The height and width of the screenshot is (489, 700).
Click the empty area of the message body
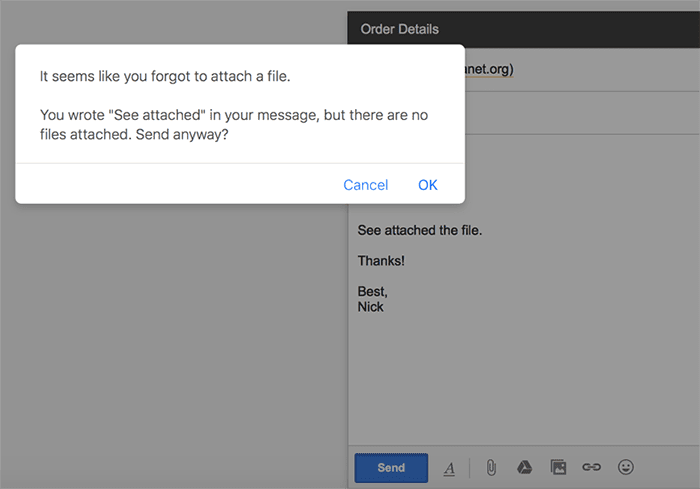(x=520, y=380)
